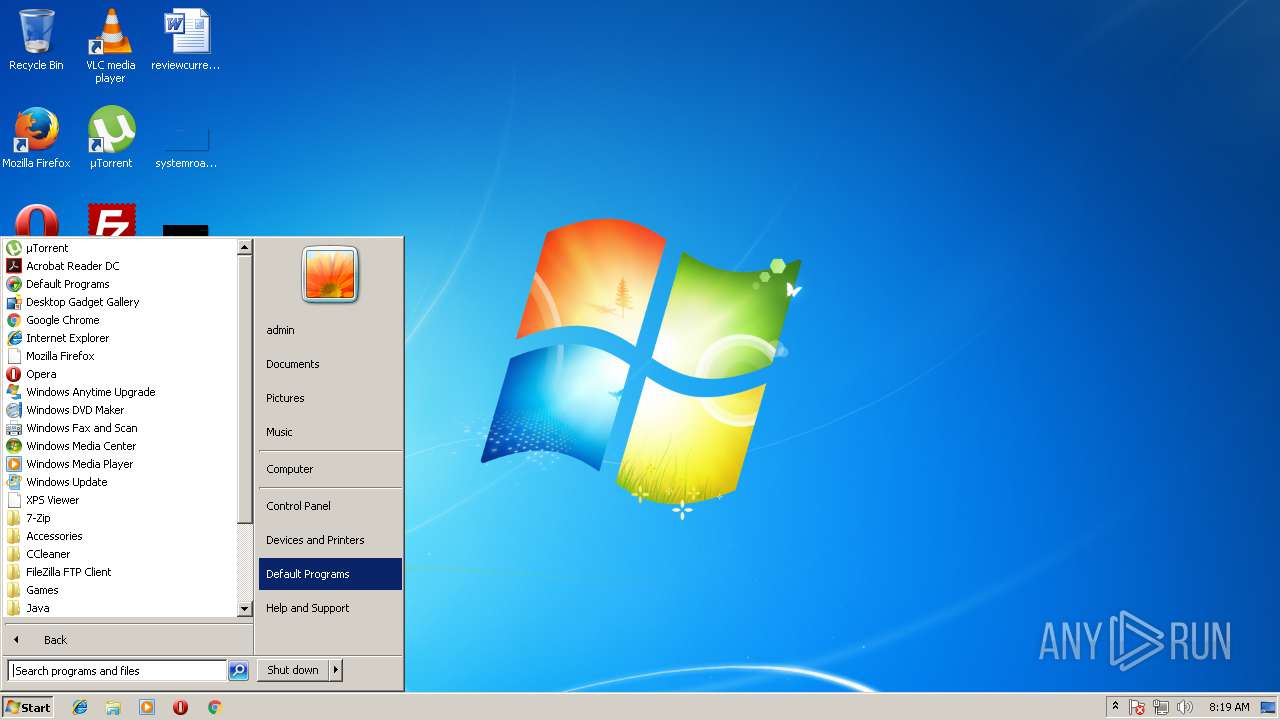Screen dimensions: 1280x720
Task: Open Computer from Start menu
Action: pyautogui.click(x=330, y=469)
